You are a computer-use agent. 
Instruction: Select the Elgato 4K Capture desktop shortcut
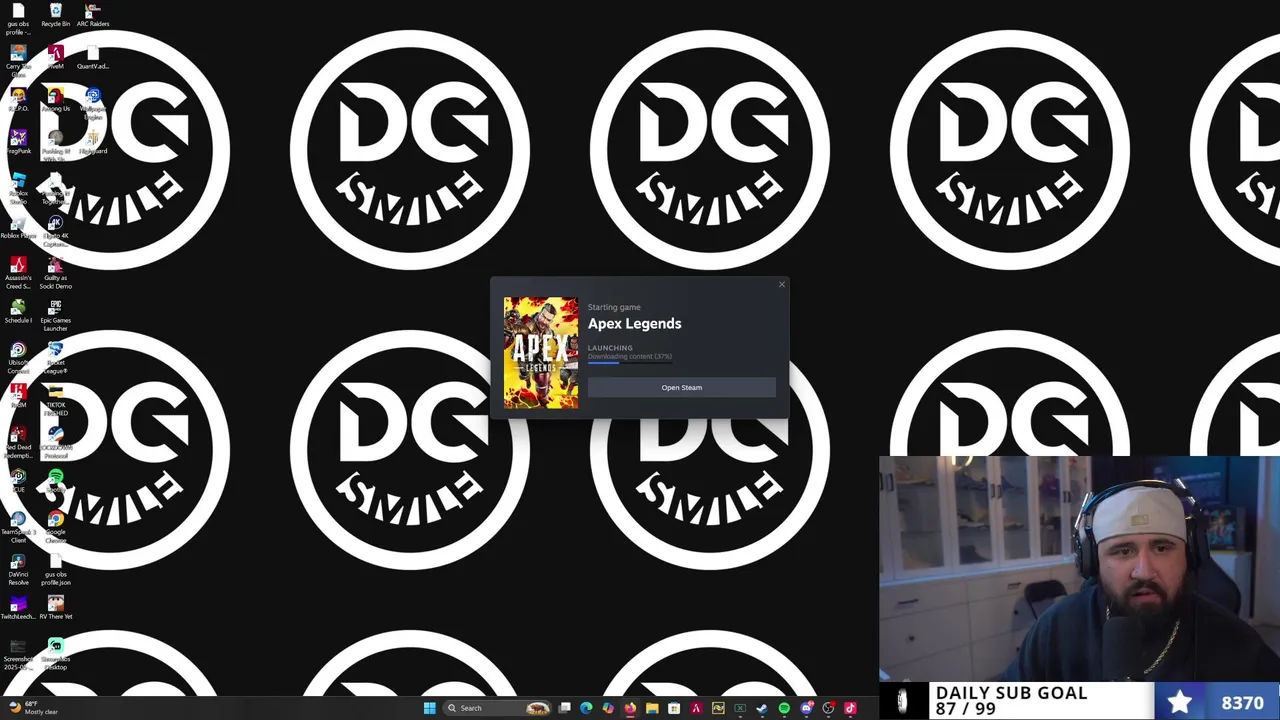tap(56, 230)
